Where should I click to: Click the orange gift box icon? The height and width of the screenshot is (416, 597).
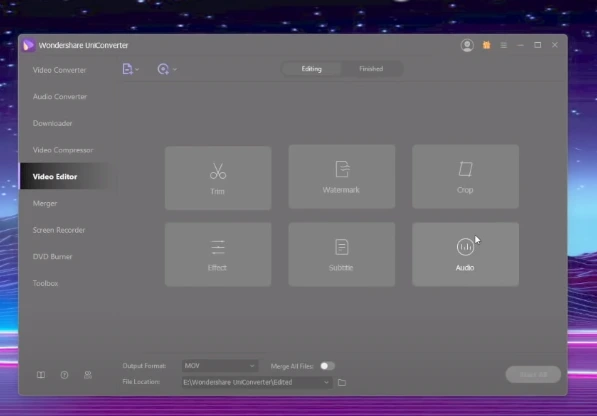point(486,45)
